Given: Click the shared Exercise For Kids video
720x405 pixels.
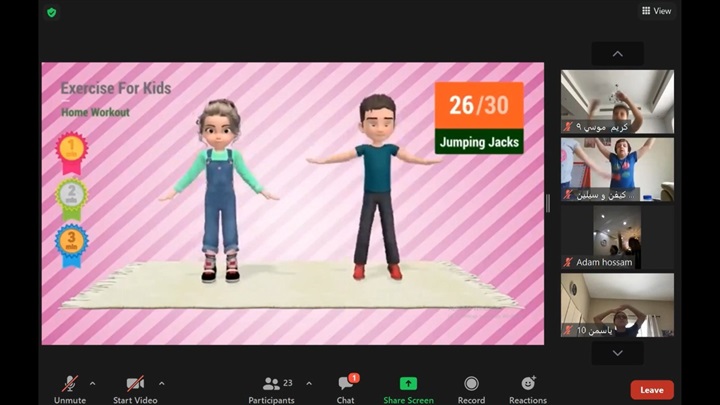Looking at the screenshot, I should pos(292,203).
